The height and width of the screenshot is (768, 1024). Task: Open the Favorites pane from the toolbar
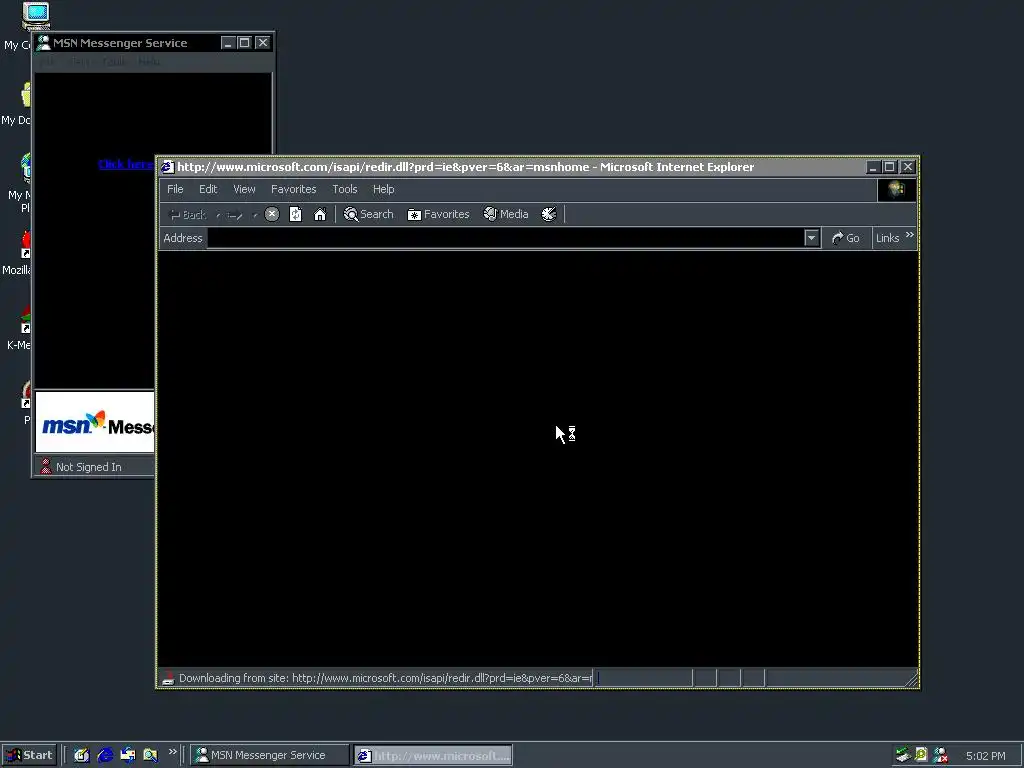[x=438, y=214]
